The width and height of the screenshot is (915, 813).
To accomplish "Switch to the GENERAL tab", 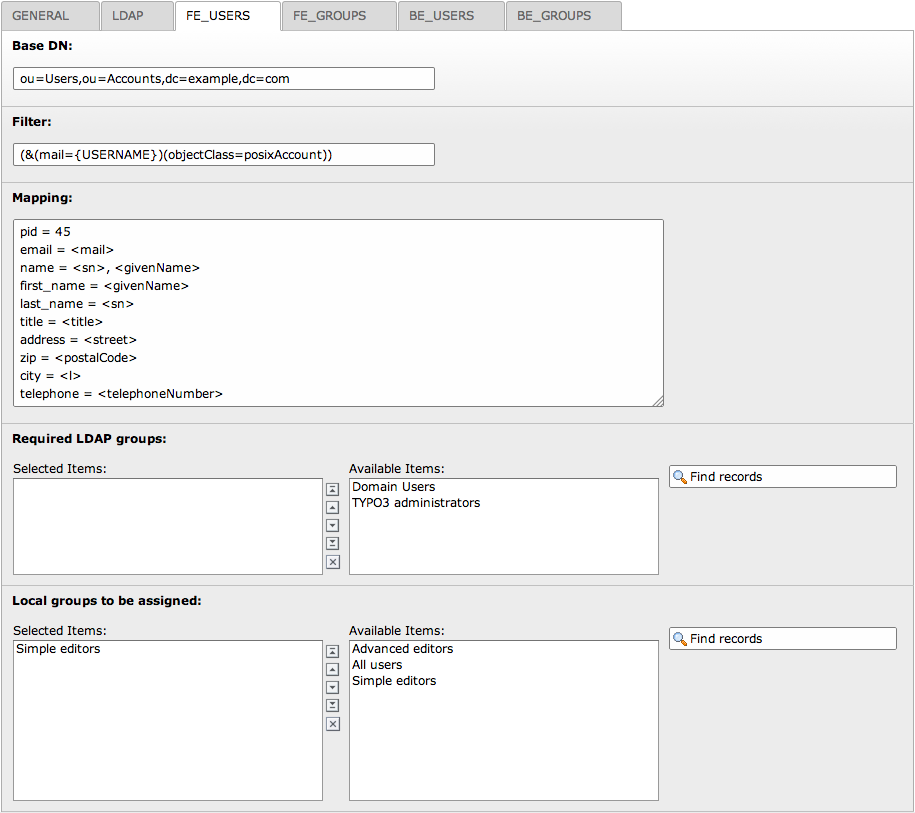I will coord(41,16).
